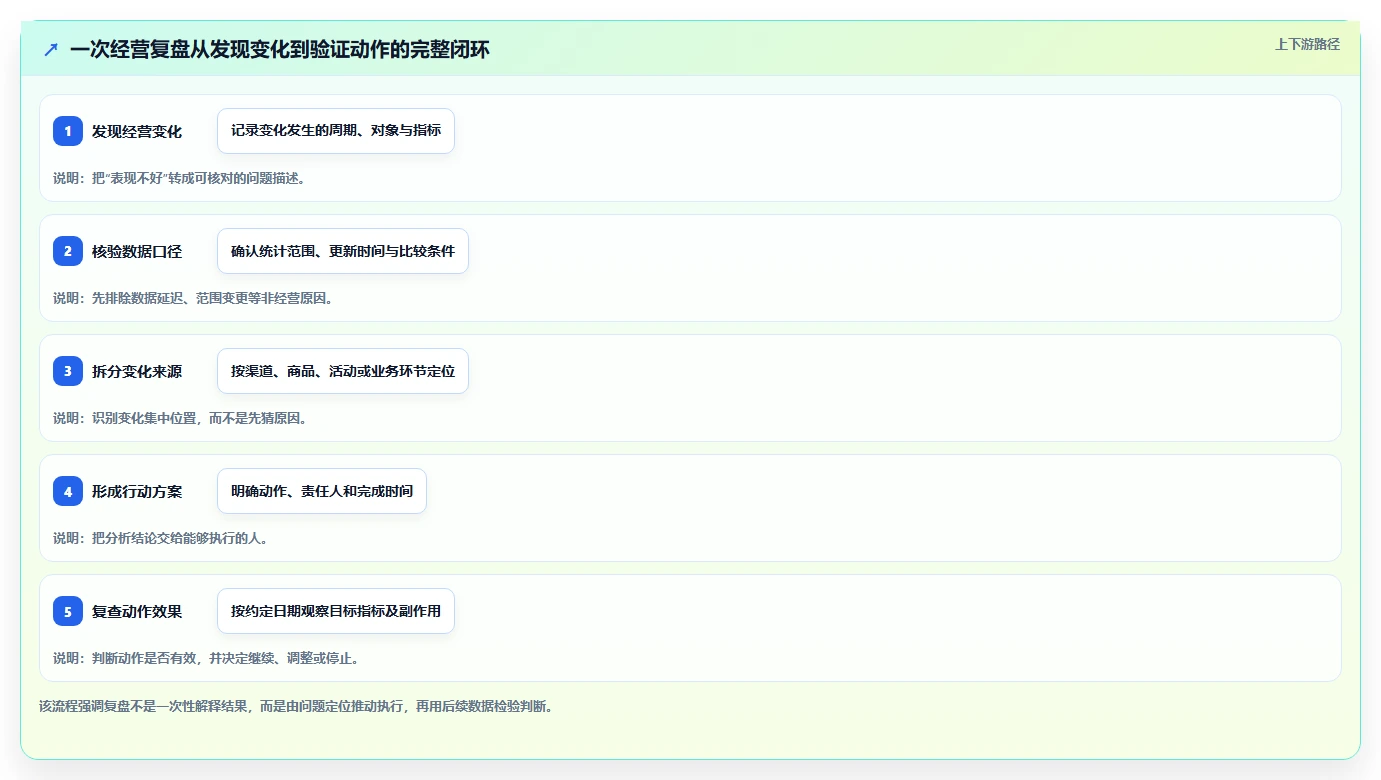Image resolution: width=1381 pixels, height=780 pixels.
Task: Select the 确认统计范围、更新时间与比较条件 chip
Action: pos(343,251)
